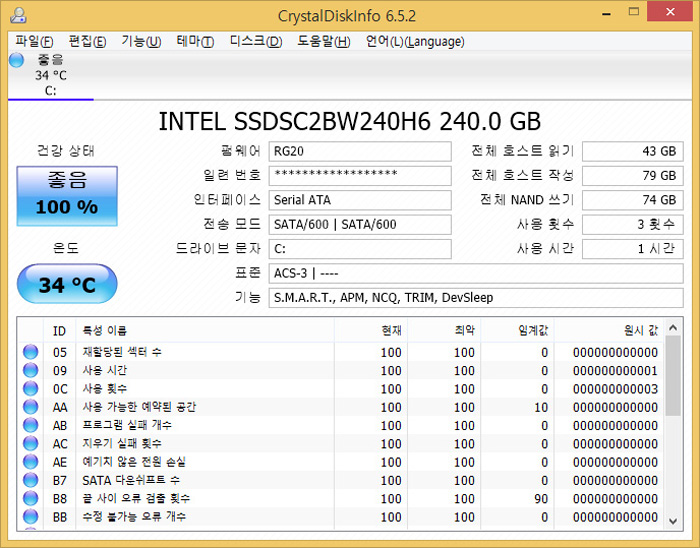Click transfer mode field SATA/600 | SATA/600
This screenshot has height=548, width=700.
click(360, 224)
